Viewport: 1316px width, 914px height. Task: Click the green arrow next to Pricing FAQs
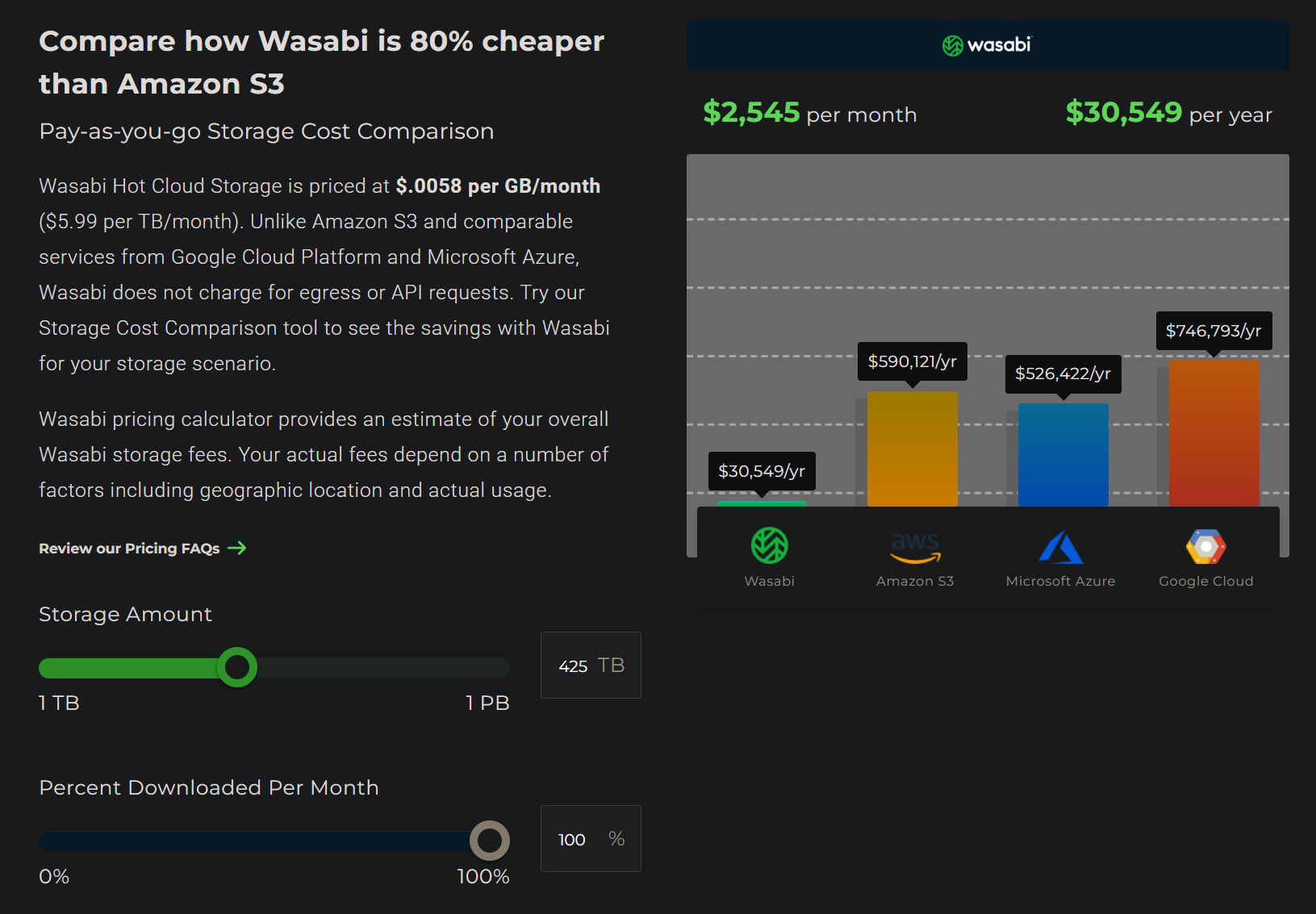236,549
